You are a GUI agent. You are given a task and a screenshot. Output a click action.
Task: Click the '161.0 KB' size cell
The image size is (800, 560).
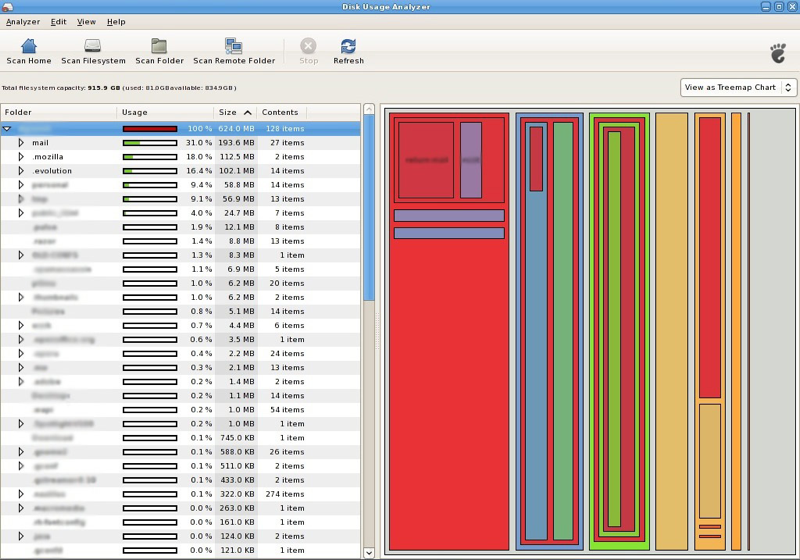click(x=237, y=522)
